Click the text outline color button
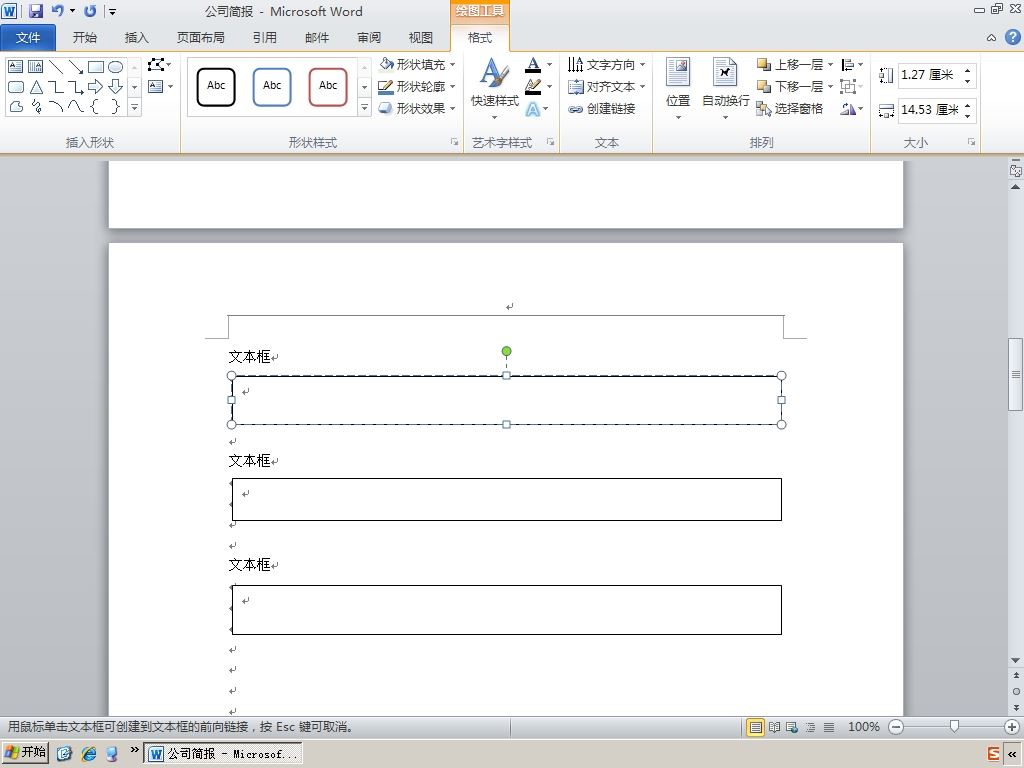 pos(533,86)
